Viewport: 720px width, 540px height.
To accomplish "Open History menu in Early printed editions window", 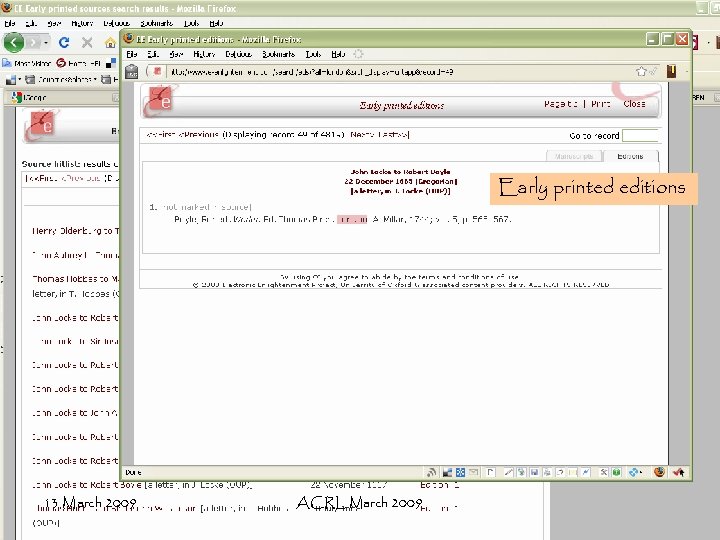I will click(x=204, y=54).
